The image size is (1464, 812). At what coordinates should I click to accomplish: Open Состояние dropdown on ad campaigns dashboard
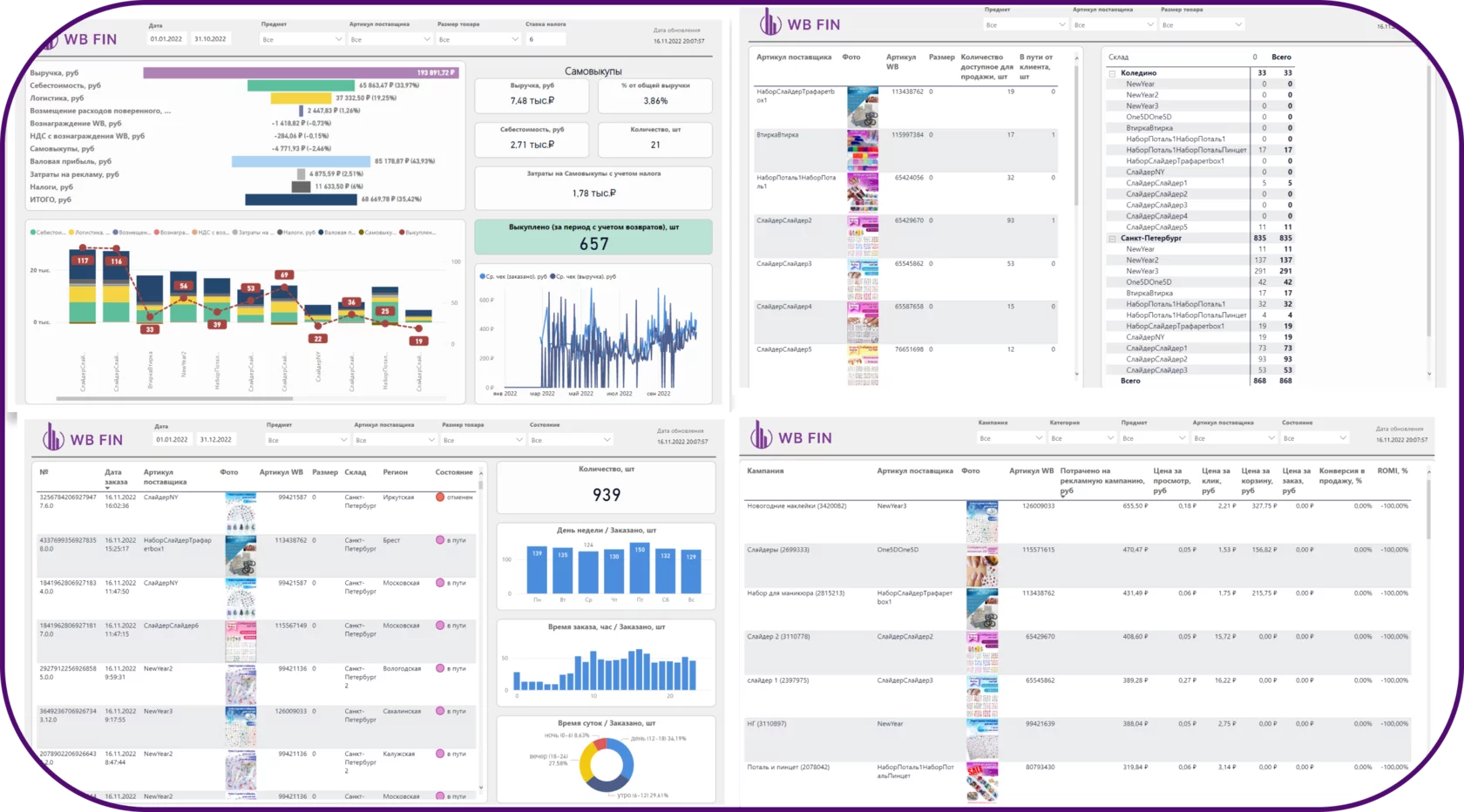point(1315,437)
